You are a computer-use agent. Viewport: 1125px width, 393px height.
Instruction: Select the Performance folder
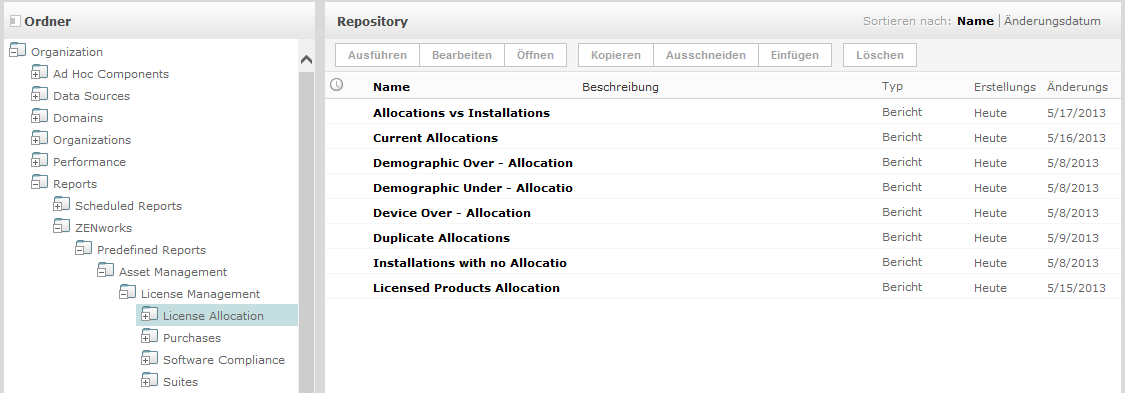click(89, 162)
